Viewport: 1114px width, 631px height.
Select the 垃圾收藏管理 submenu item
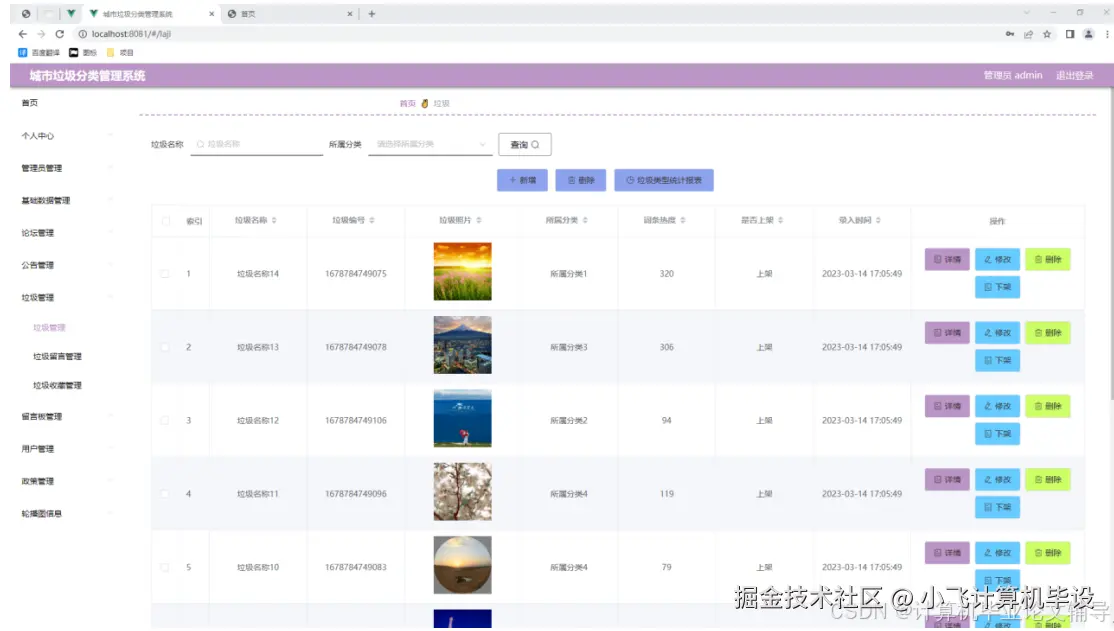click(58, 386)
